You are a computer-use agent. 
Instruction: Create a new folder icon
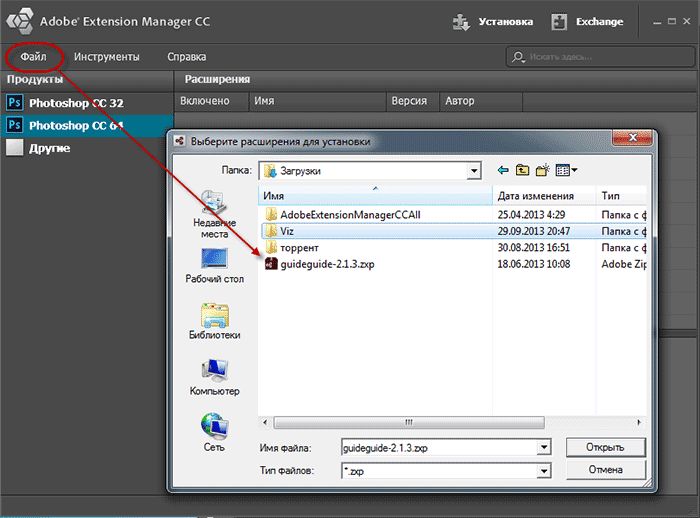[x=542, y=170]
